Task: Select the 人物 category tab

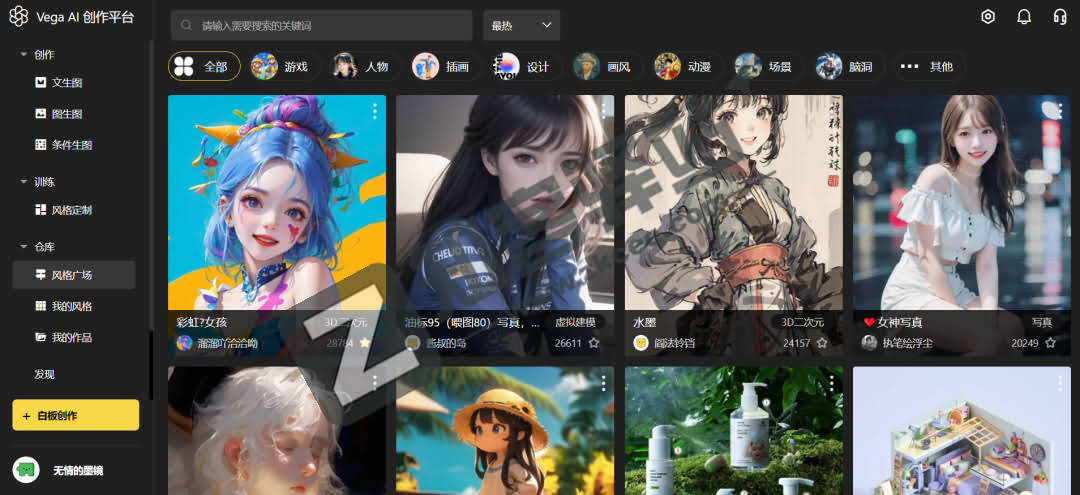Action: (x=365, y=66)
